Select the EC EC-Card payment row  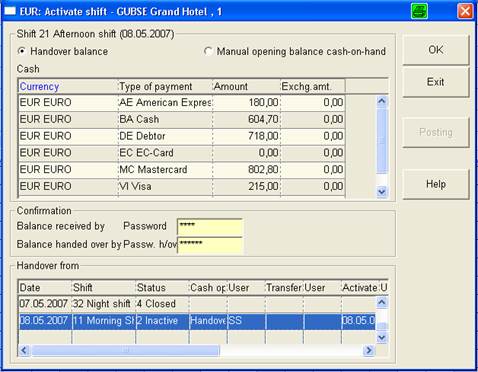click(x=182, y=153)
